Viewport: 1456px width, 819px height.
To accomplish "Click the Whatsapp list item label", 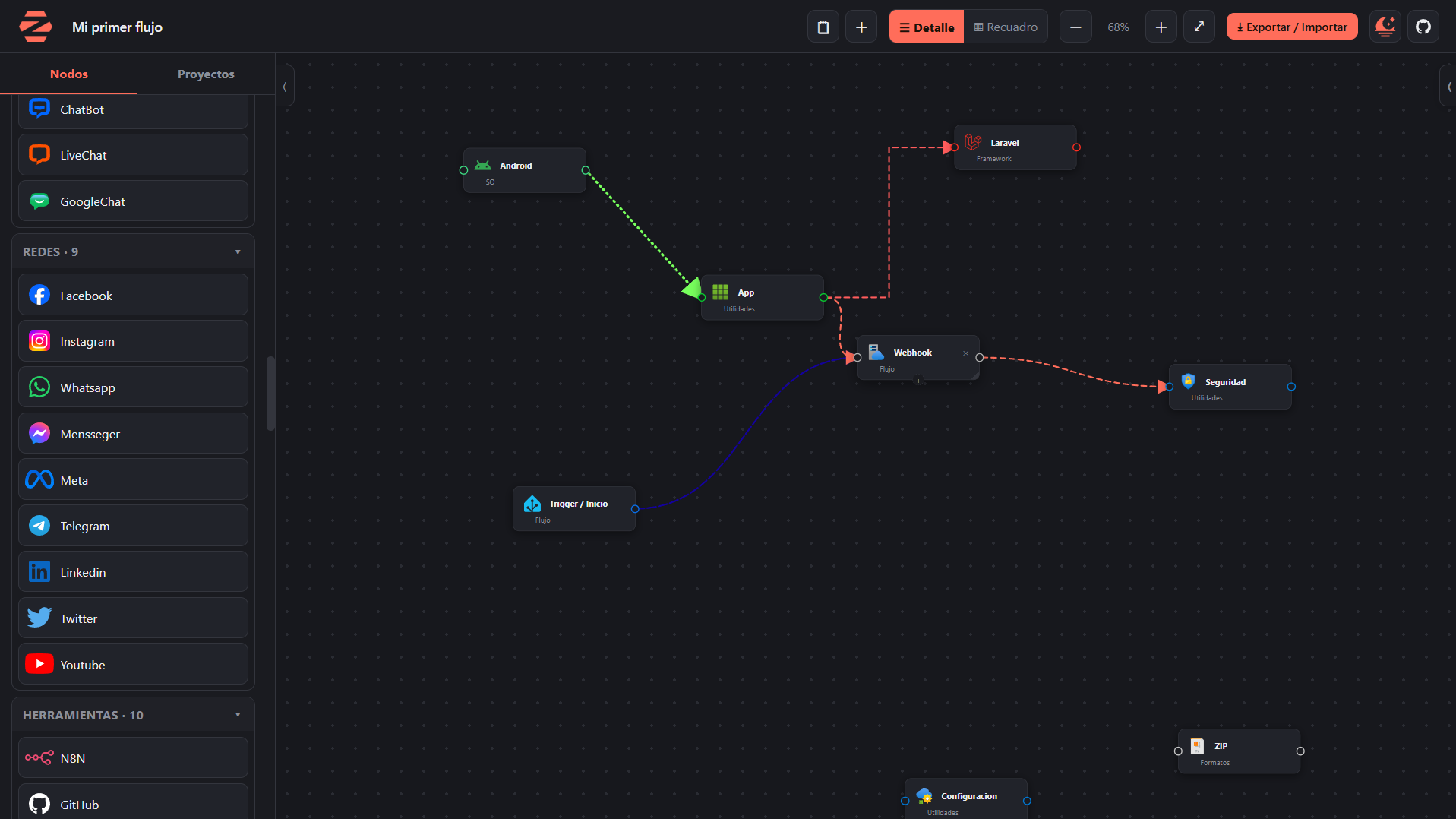I will click(x=88, y=387).
